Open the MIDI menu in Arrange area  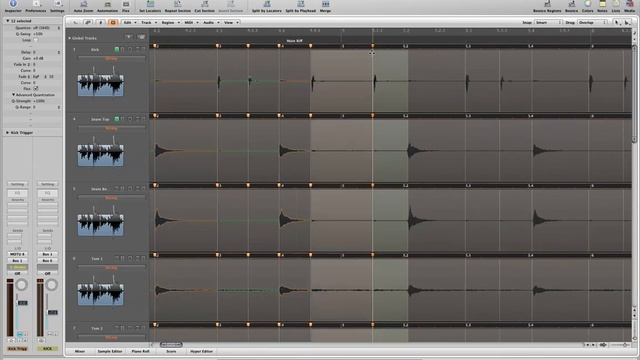tap(191, 22)
